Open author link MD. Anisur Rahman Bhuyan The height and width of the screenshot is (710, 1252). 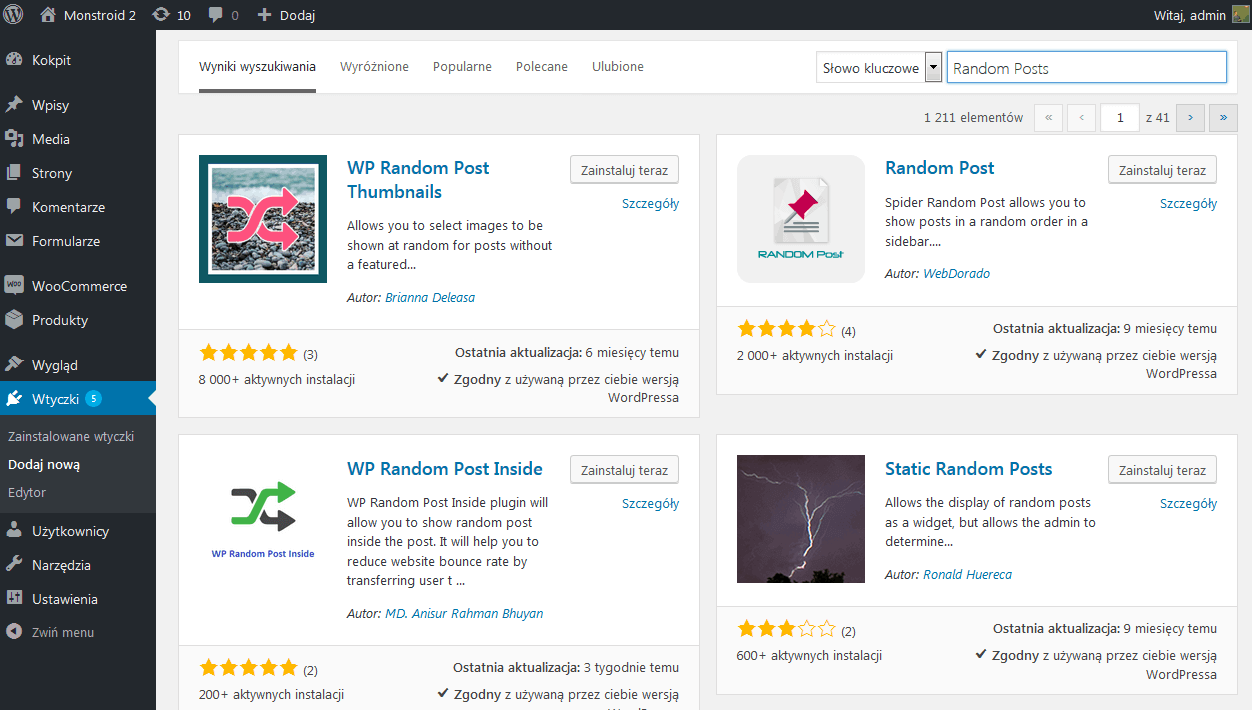tap(464, 613)
